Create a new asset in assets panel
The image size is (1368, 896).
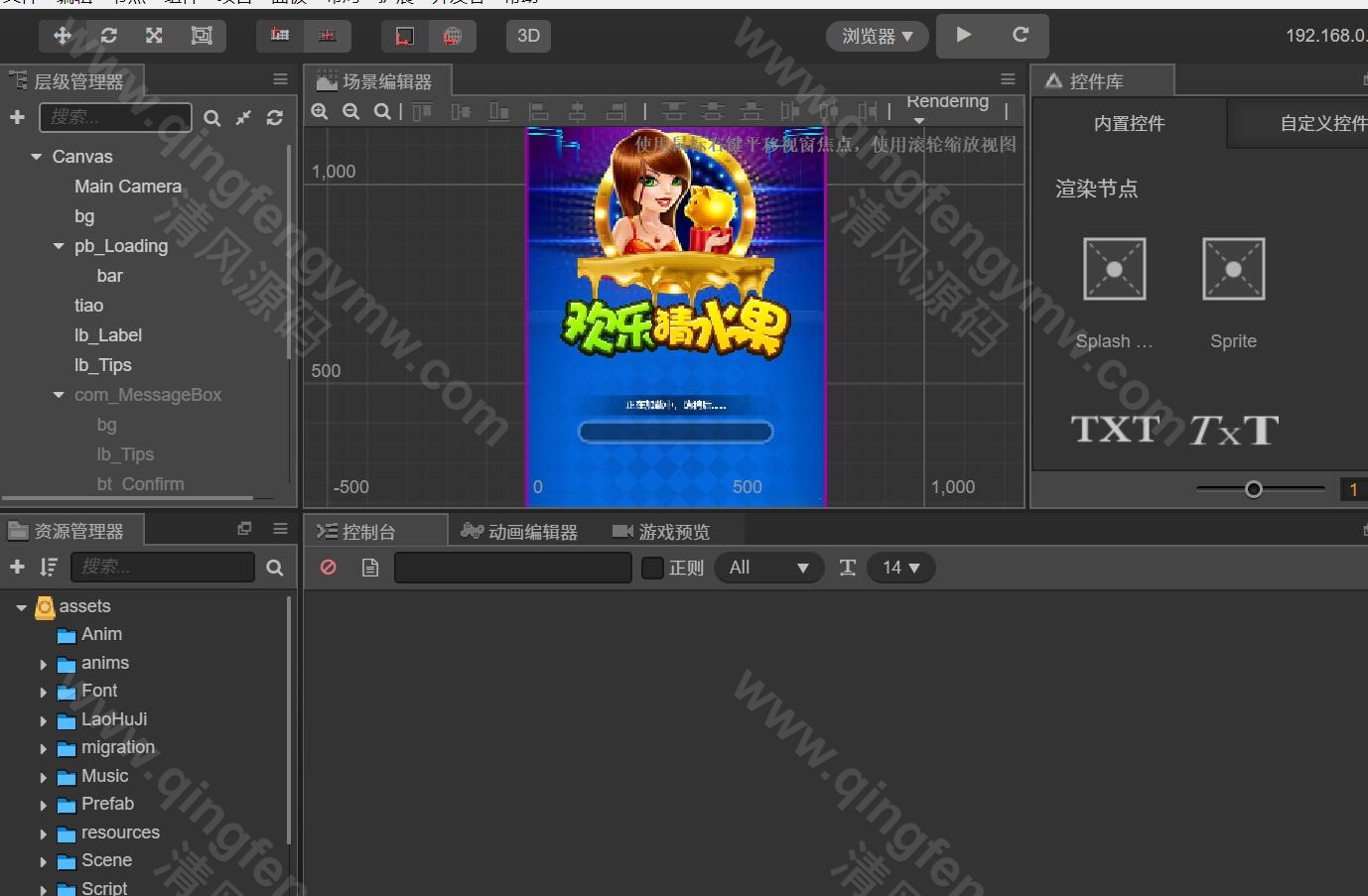17,567
